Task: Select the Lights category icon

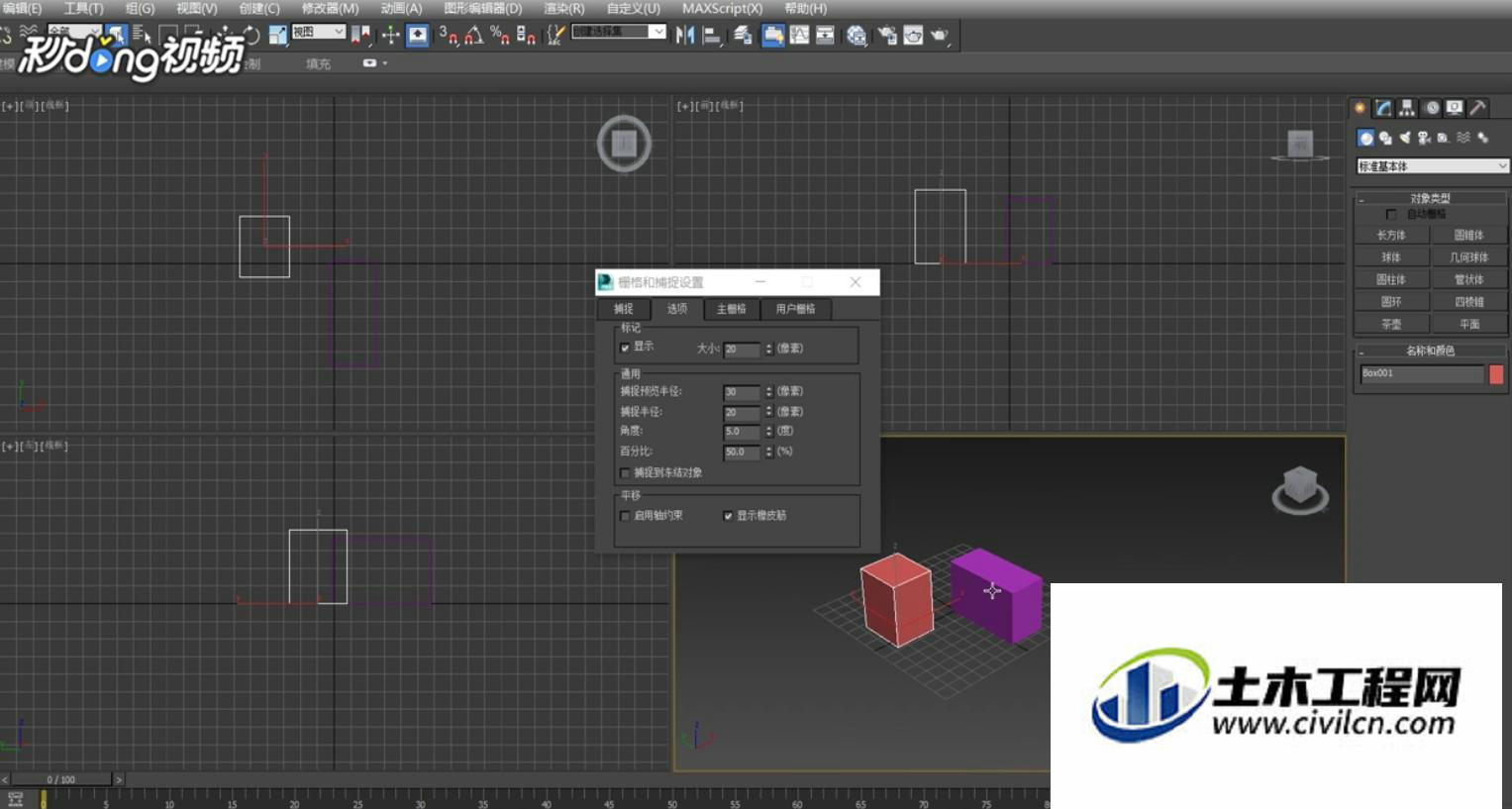Action: pyautogui.click(x=1405, y=139)
